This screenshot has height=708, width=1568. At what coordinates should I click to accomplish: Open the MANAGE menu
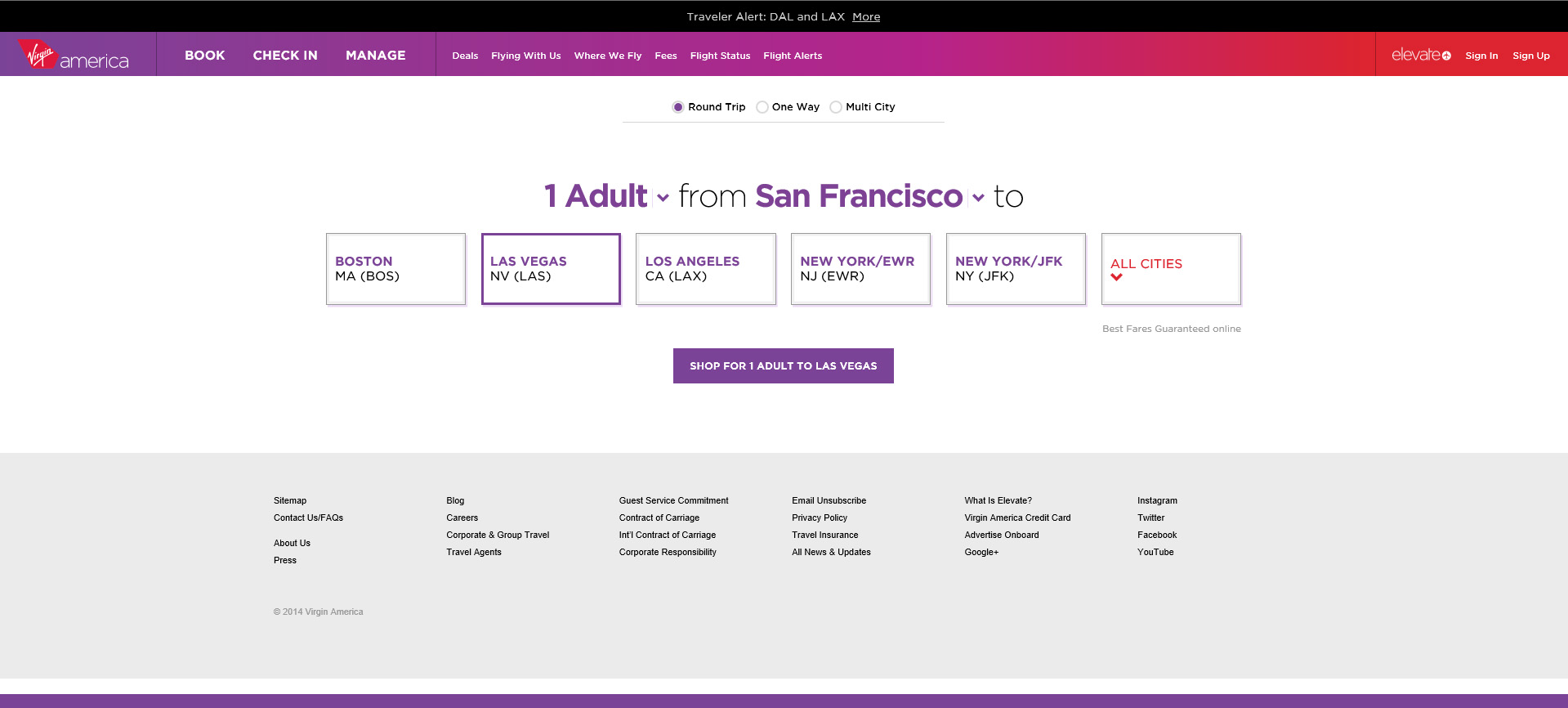(x=376, y=55)
